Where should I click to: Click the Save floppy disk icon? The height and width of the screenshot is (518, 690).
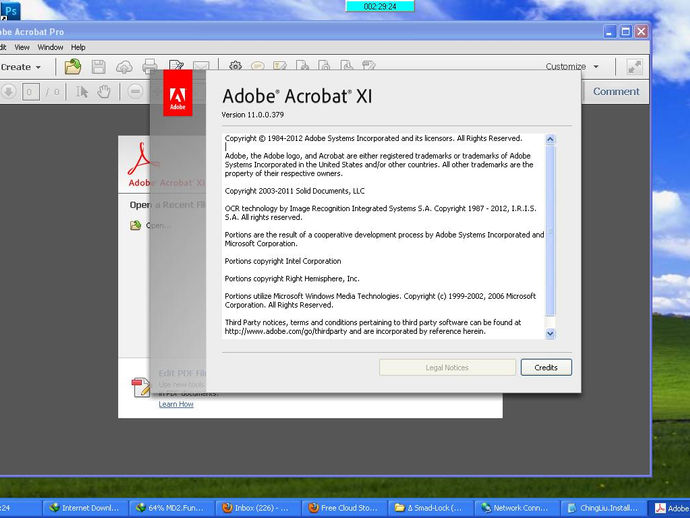point(99,67)
